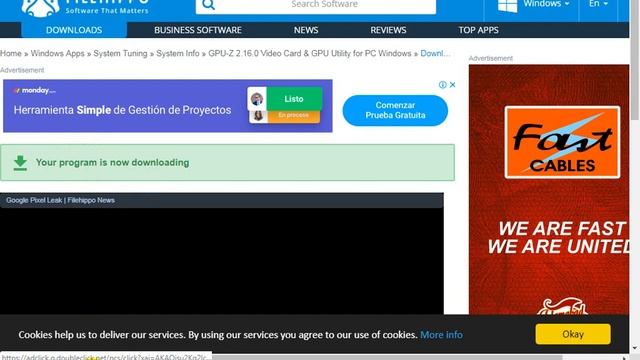This screenshot has width=640, height=360.
Task: Open the En language dropdown
Action: coord(598,4)
